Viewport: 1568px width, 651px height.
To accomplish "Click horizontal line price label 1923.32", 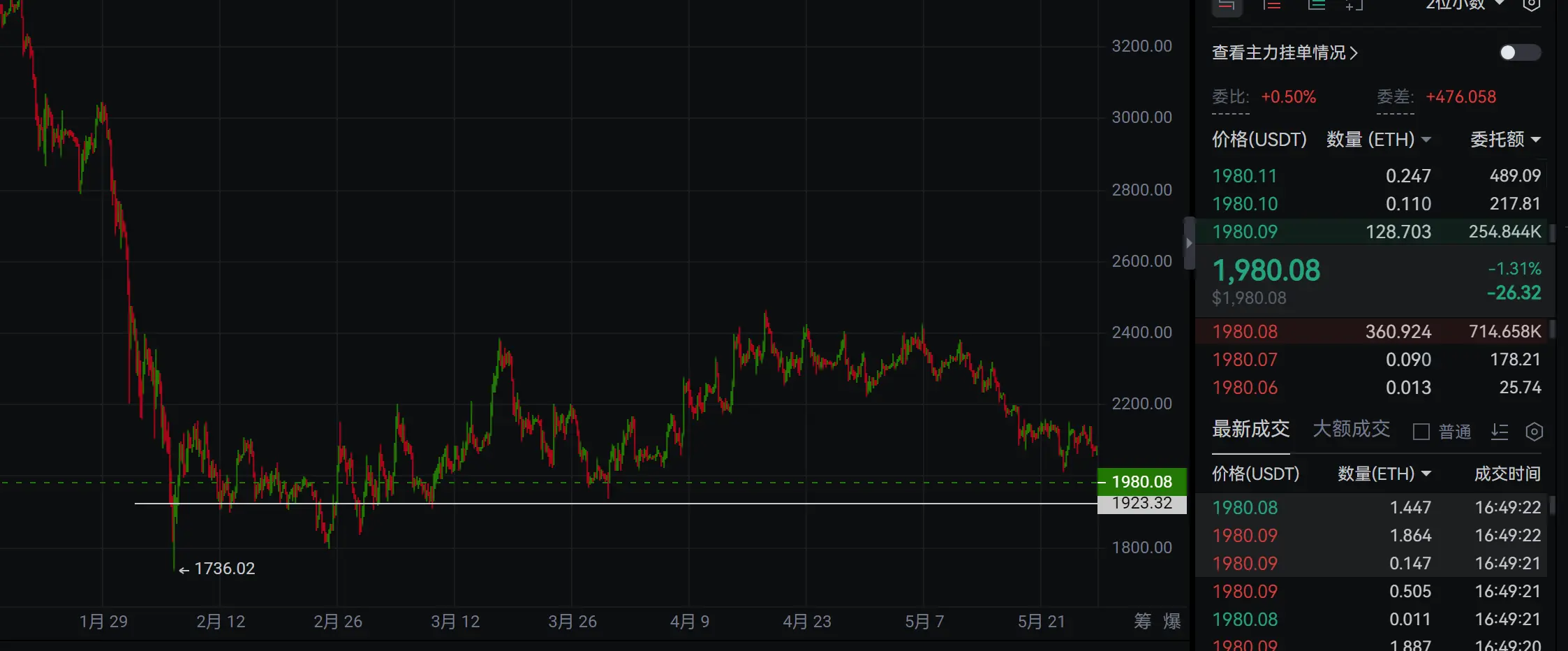I will pyautogui.click(x=1141, y=504).
